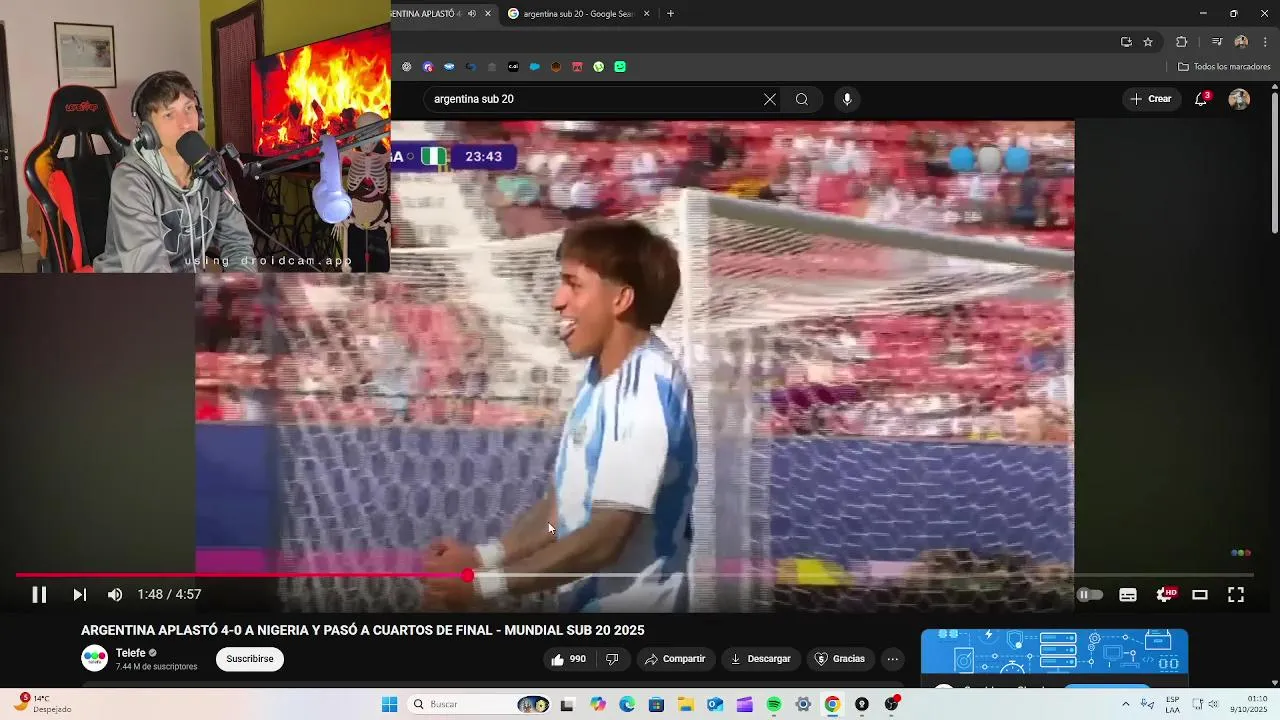Enter fullscreen mode
Screen dimensions: 1280x720
coord(1236,594)
